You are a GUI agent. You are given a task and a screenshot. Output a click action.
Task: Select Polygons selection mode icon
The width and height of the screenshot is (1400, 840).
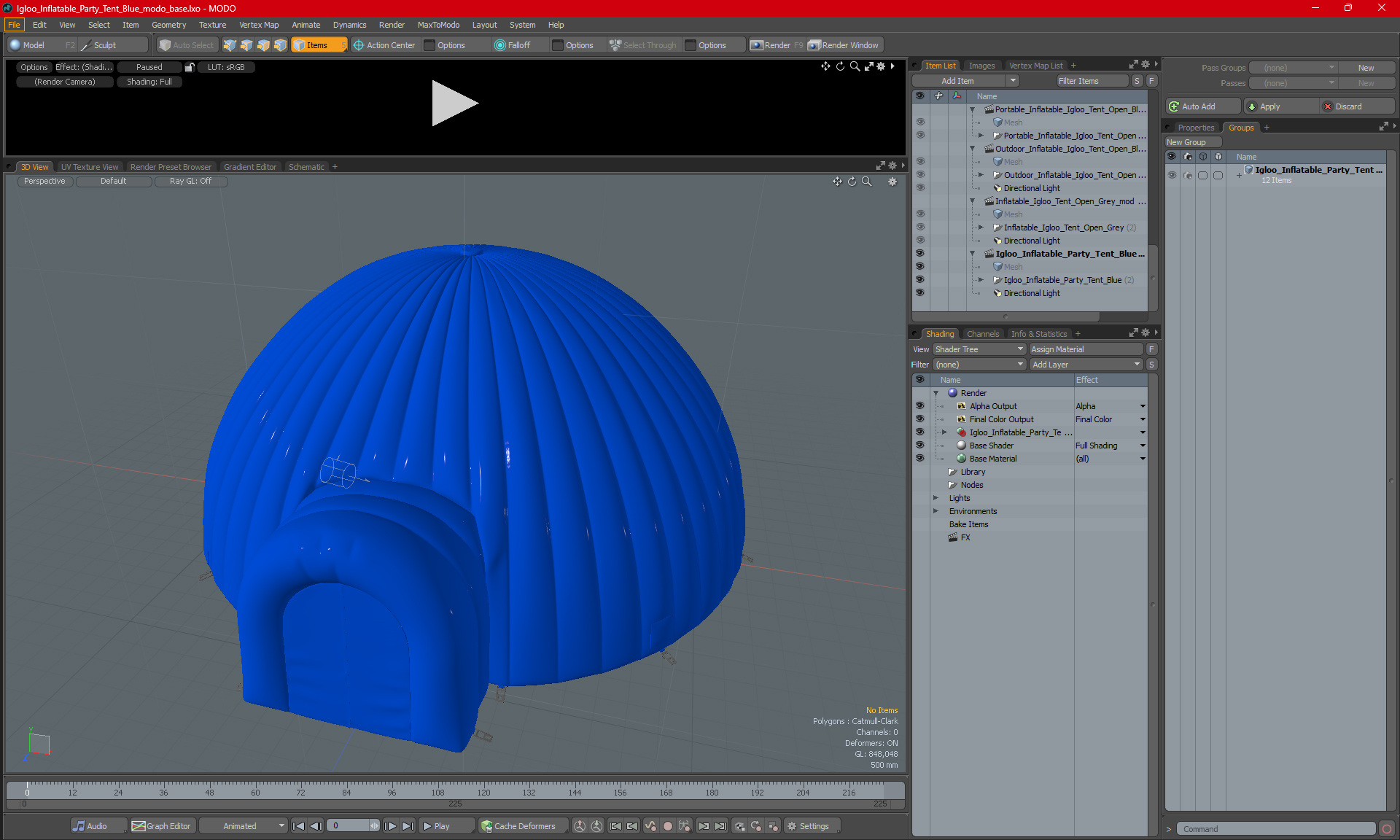click(263, 45)
